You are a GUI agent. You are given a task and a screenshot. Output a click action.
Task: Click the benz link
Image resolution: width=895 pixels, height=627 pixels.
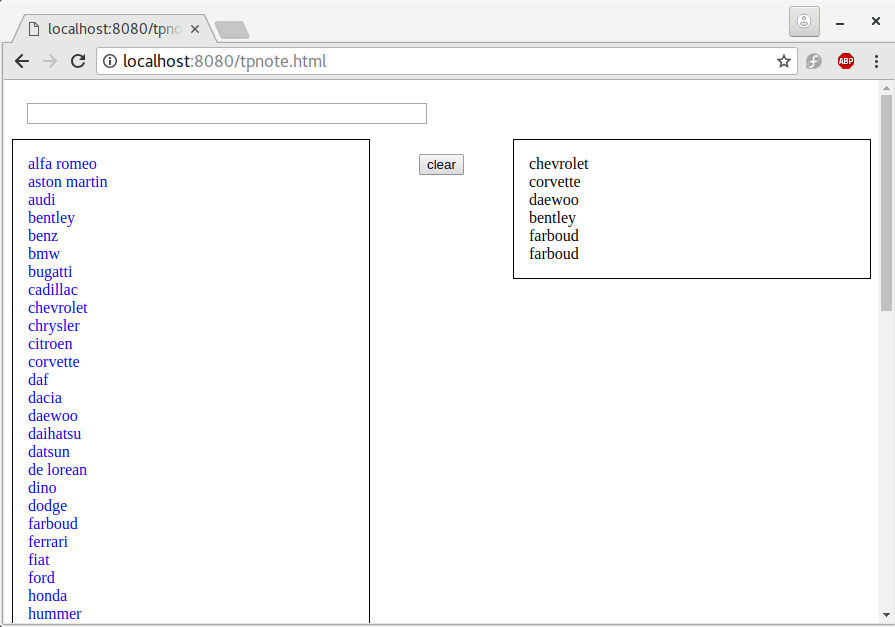click(x=43, y=236)
